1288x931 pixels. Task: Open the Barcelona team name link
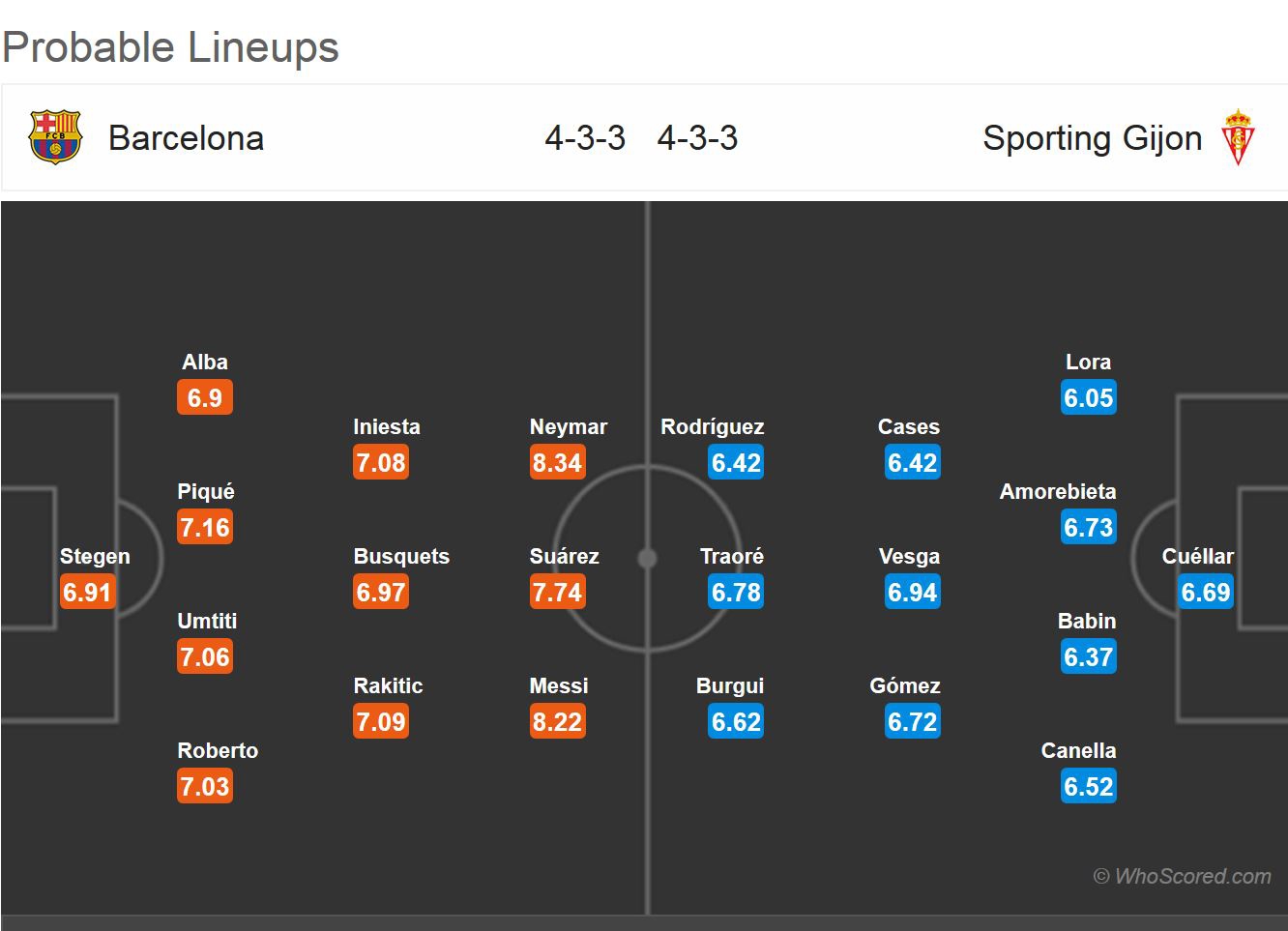(x=186, y=138)
